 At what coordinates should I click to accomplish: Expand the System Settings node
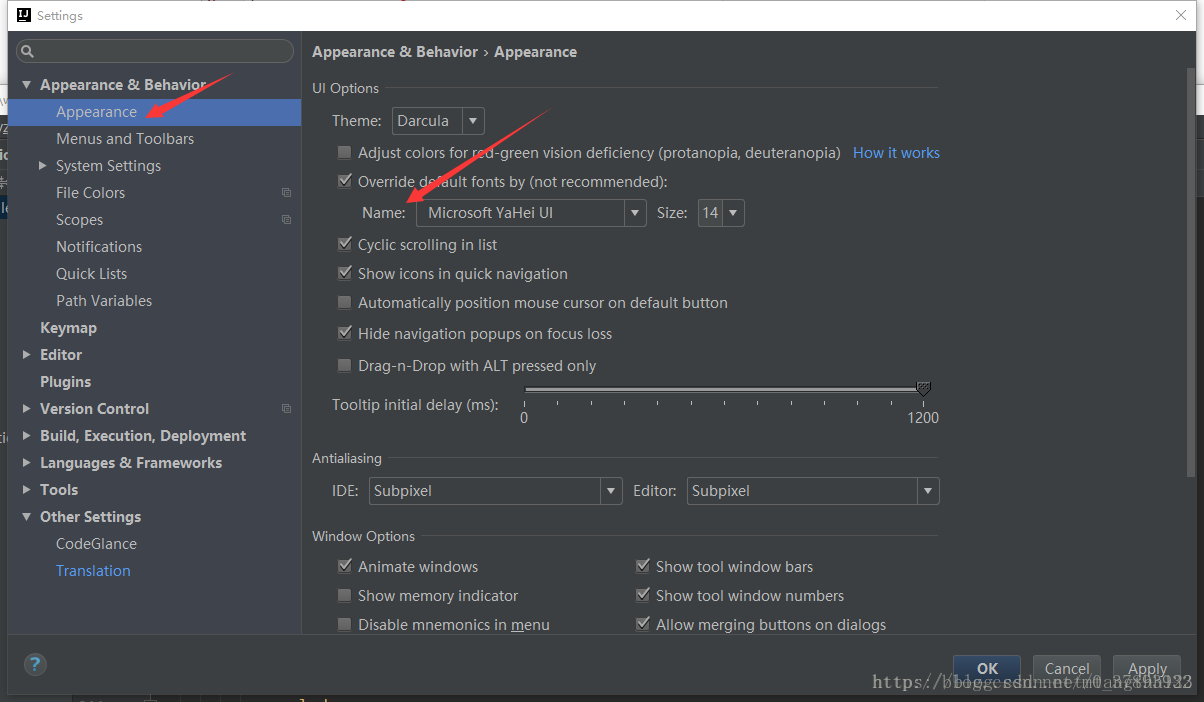tap(43, 166)
